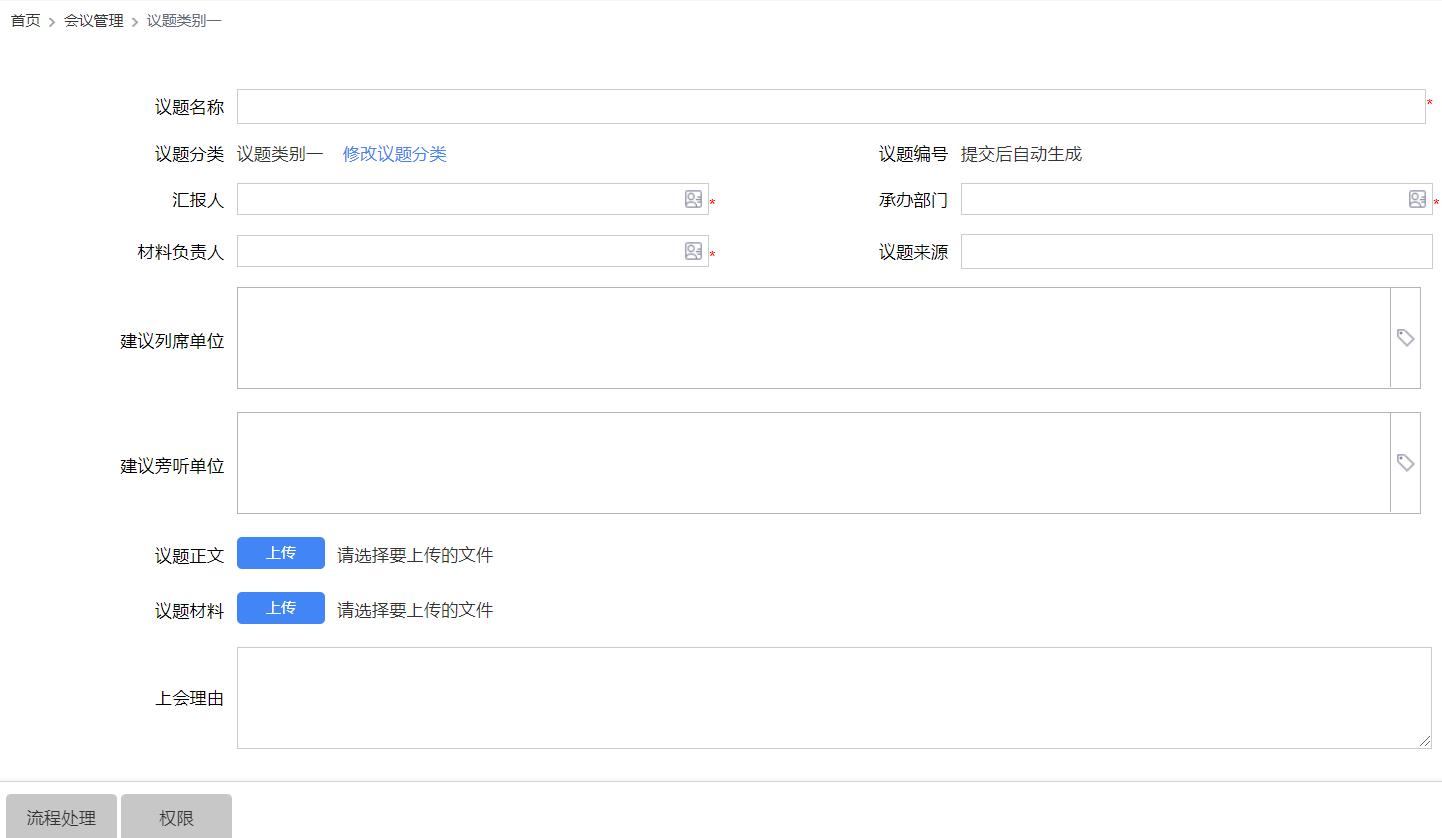Image resolution: width=1442 pixels, height=838 pixels.
Task: Focus the 议题名称 input field
Action: tap(830, 107)
